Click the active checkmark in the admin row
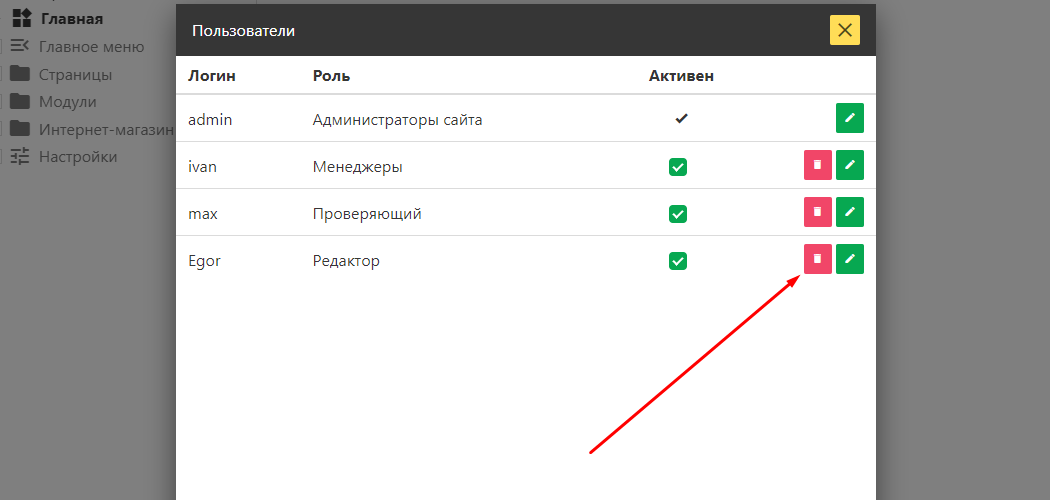Screen dimensions: 1050x500 click(x=681, y=119)
